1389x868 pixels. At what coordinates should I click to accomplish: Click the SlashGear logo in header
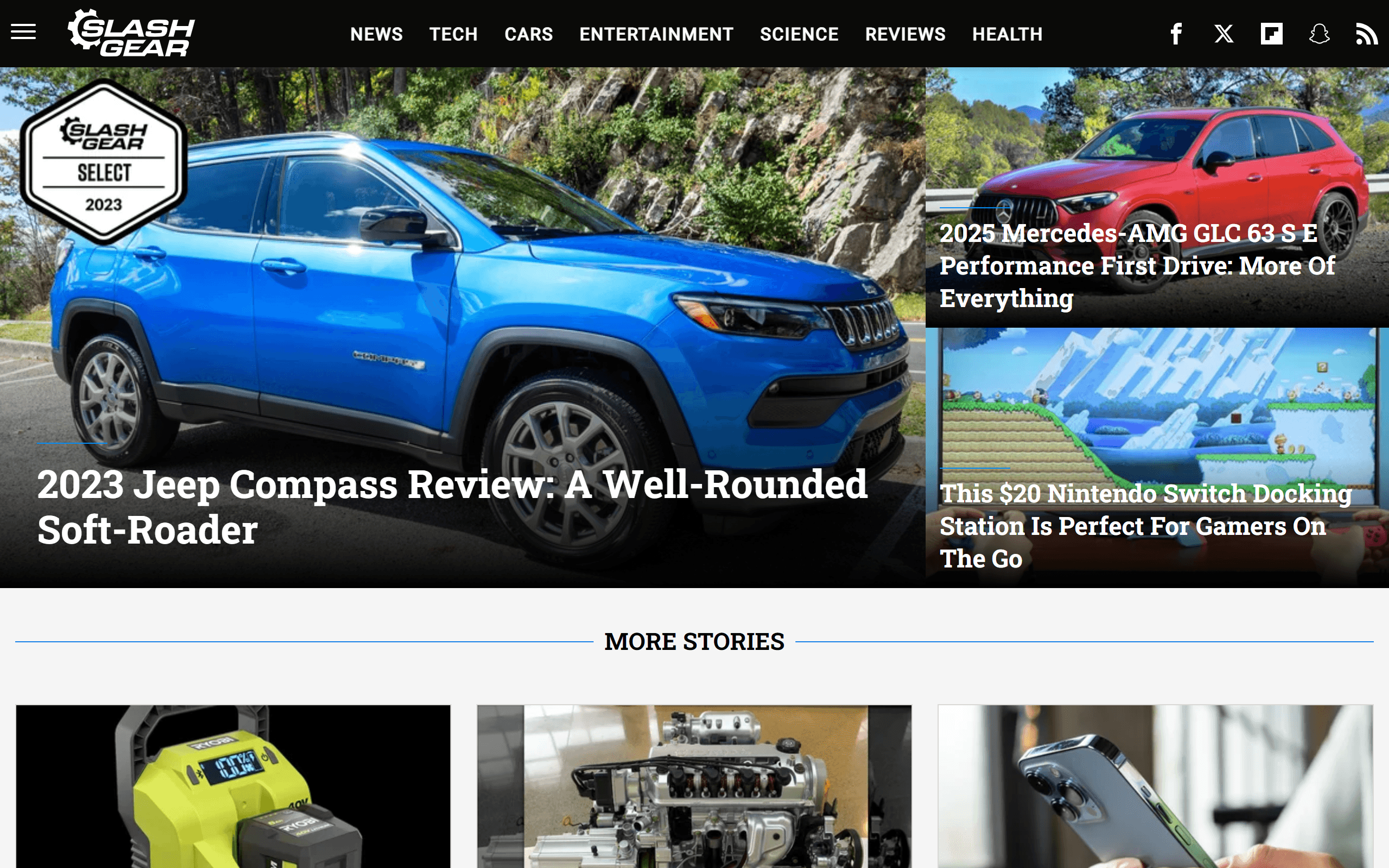tap(131, 33)
